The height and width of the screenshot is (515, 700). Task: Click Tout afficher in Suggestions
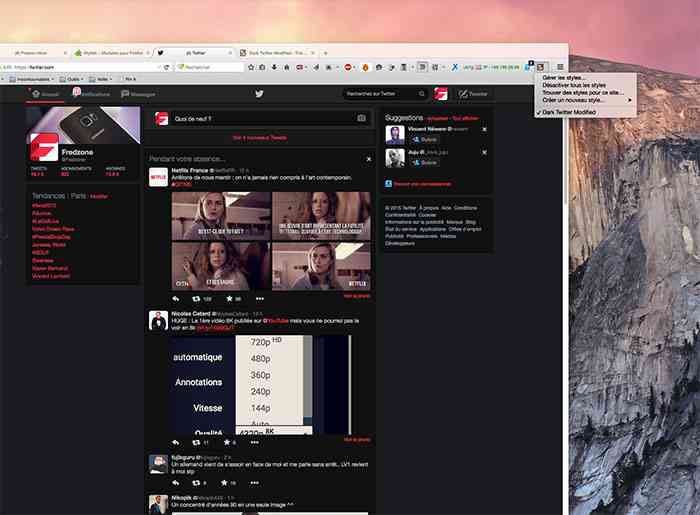pos(465,118)
